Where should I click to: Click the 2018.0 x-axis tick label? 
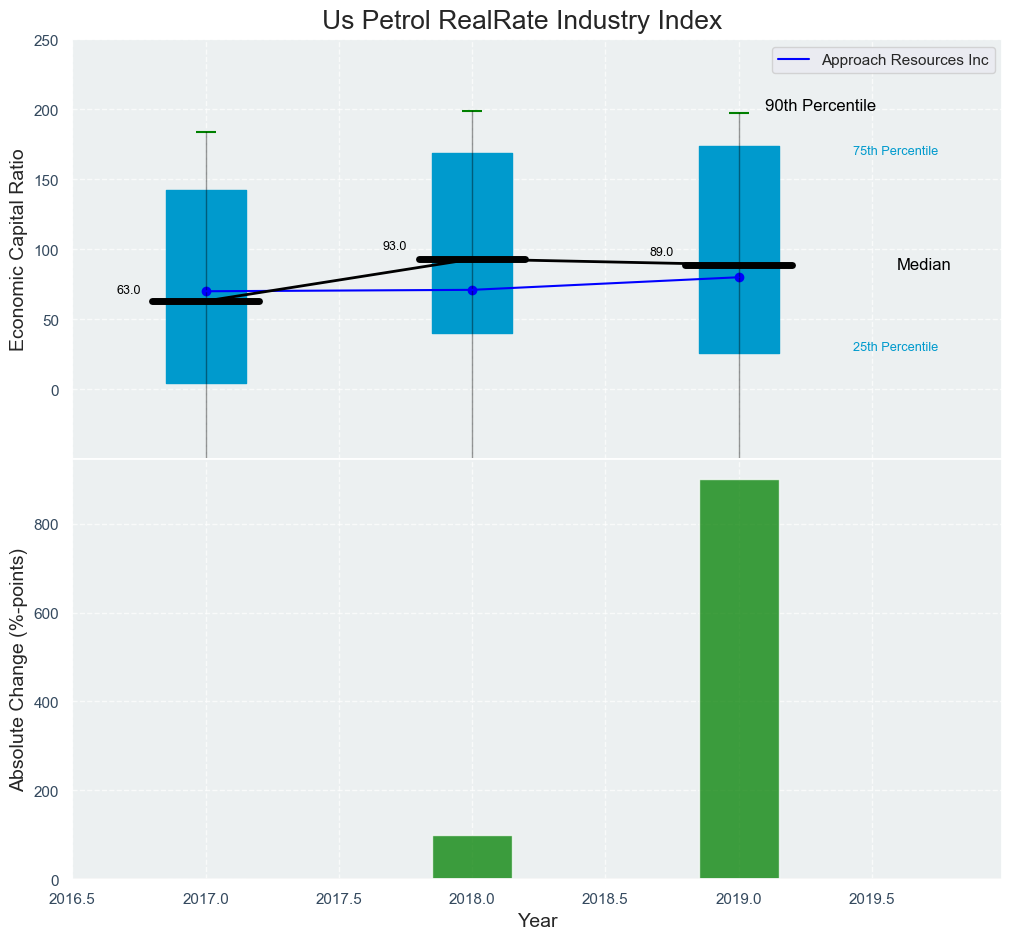[472, 897]
